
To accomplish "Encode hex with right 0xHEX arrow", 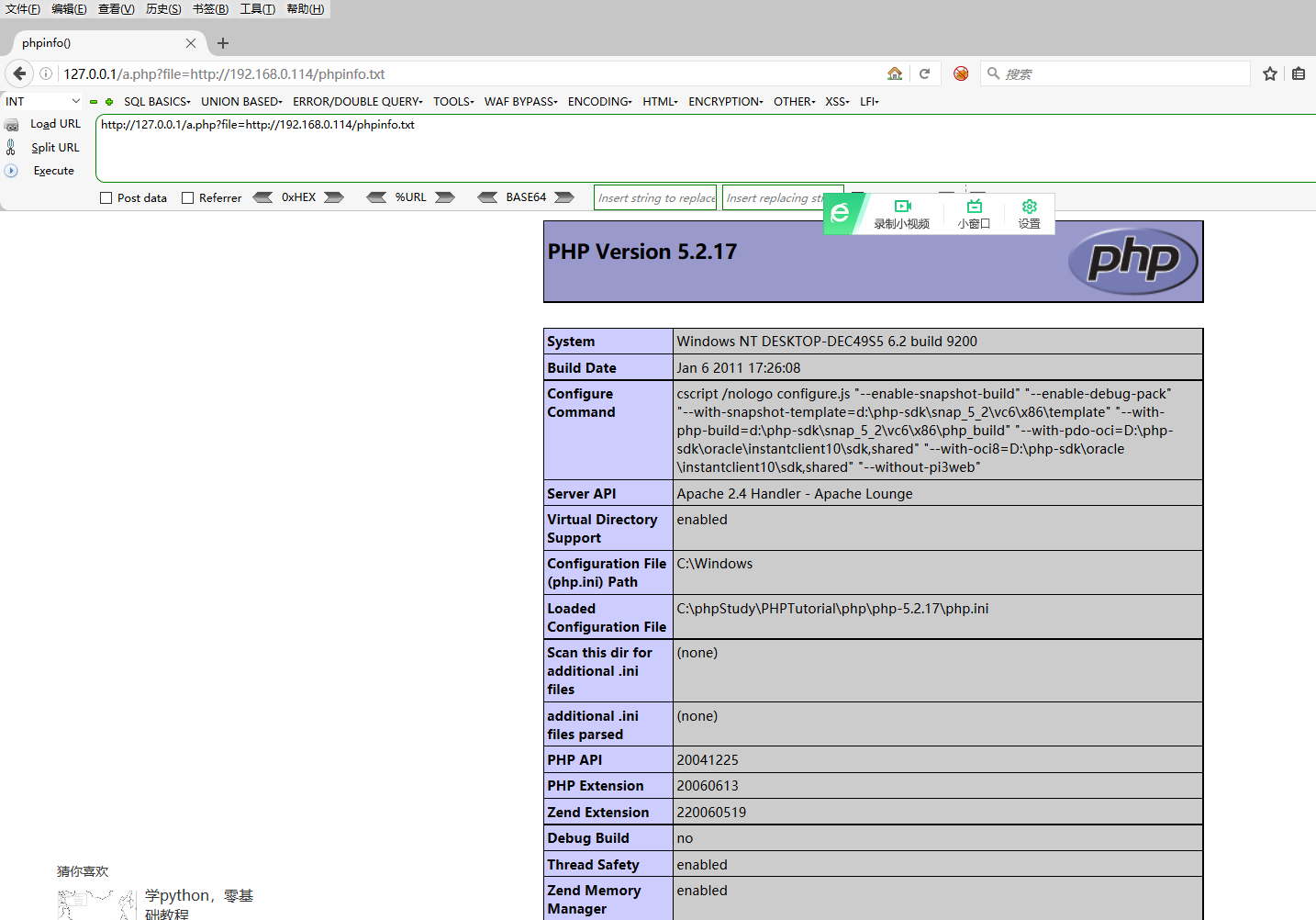I will tap(334, 197).
